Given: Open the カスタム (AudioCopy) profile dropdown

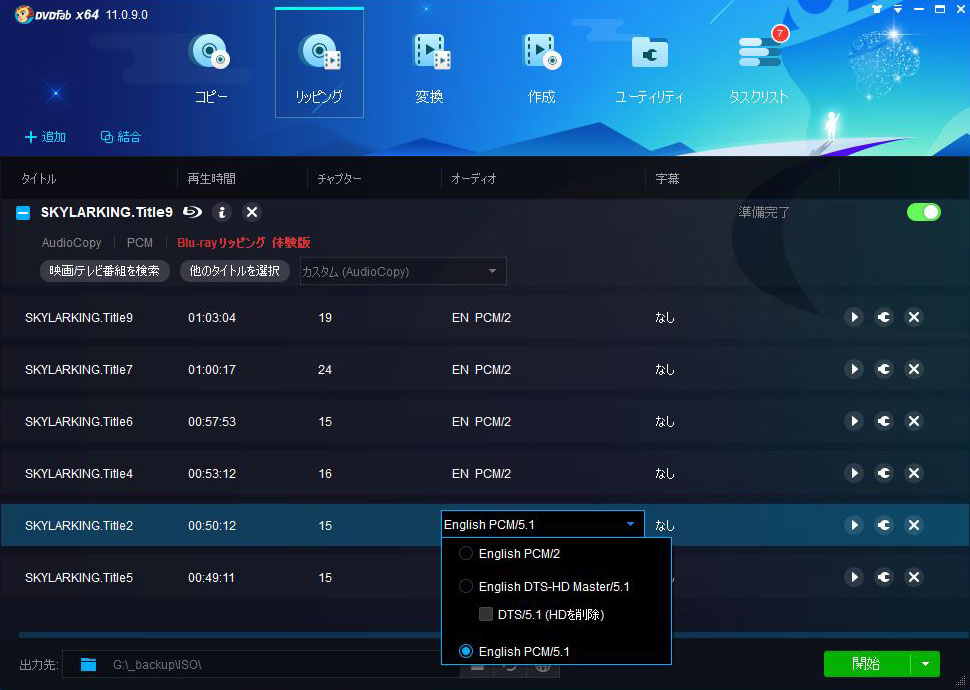Looking at the screenshot, I should (403, 271).
